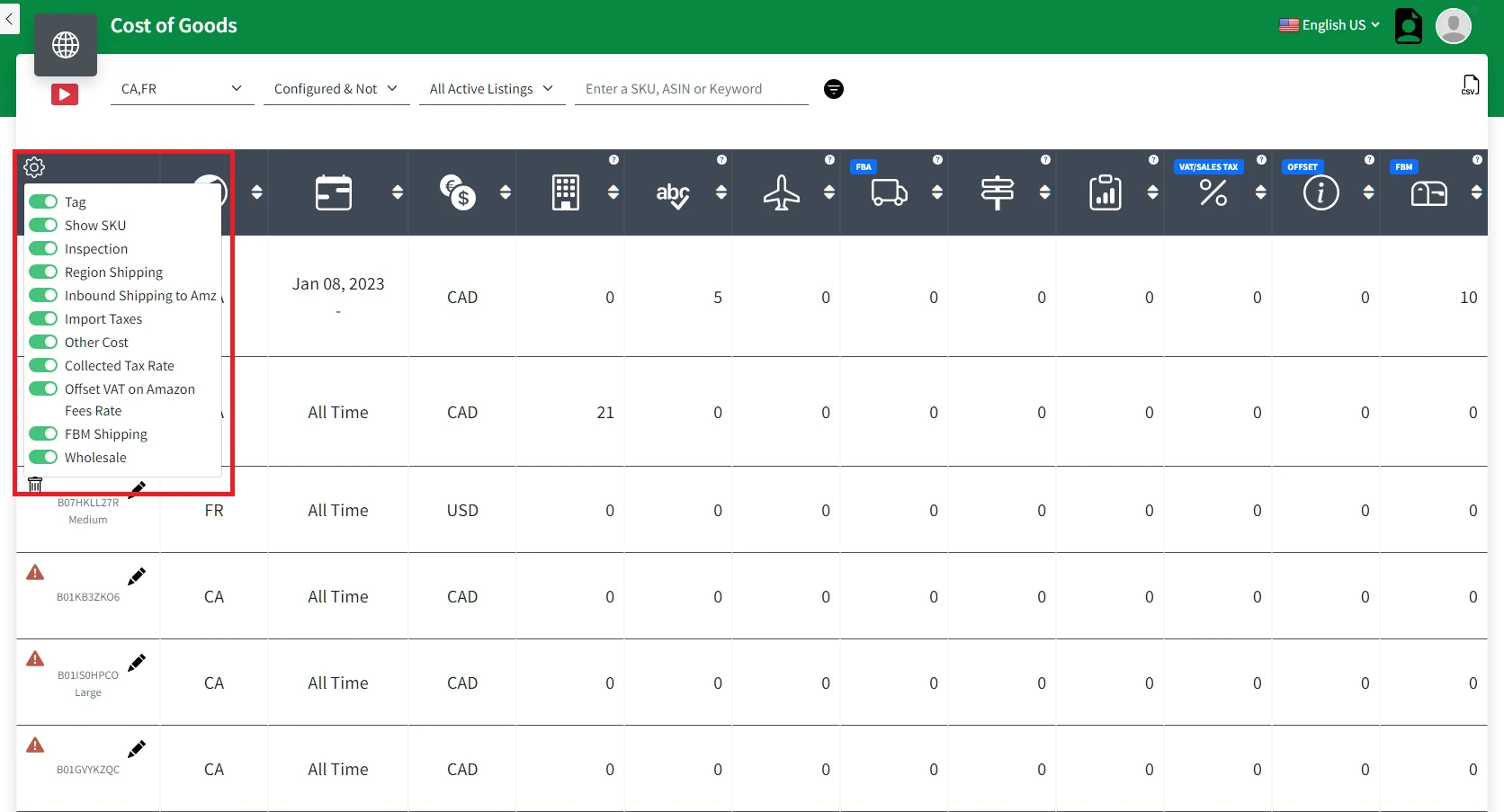Edit the B01GVYKZQC row with pencil
The width and height of the screenshot is (1504, 812).
(x=137, y=749)
